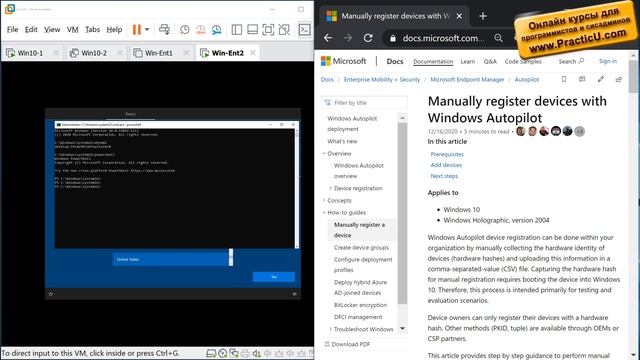Click the Unity mode icon in VMware toolbar

point(284,29)
